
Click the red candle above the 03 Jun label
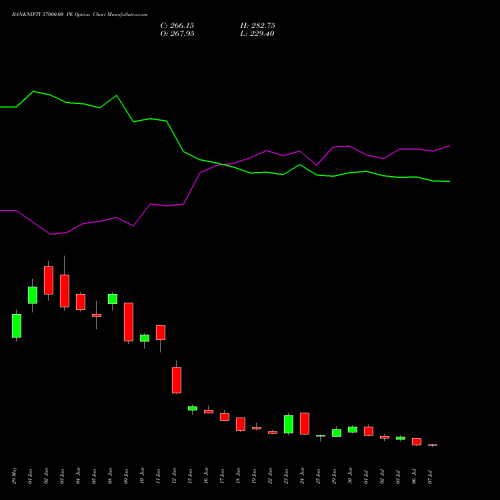tap(65, 291)
